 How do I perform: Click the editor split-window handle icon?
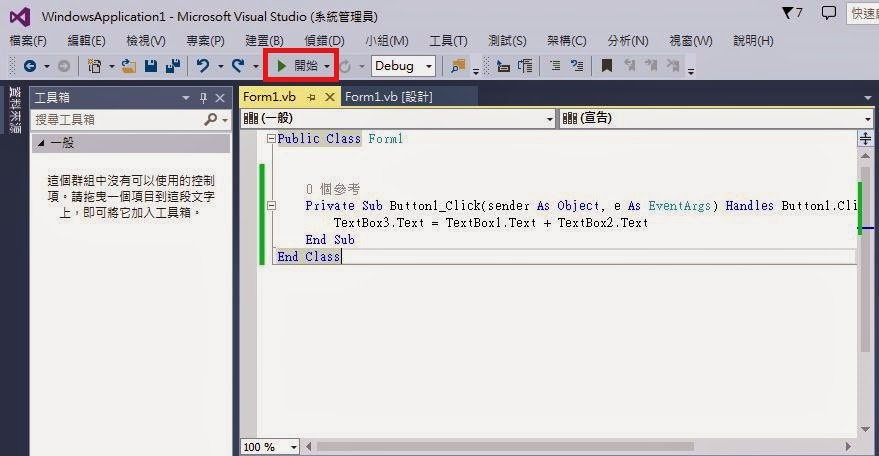tap(866, 139)
